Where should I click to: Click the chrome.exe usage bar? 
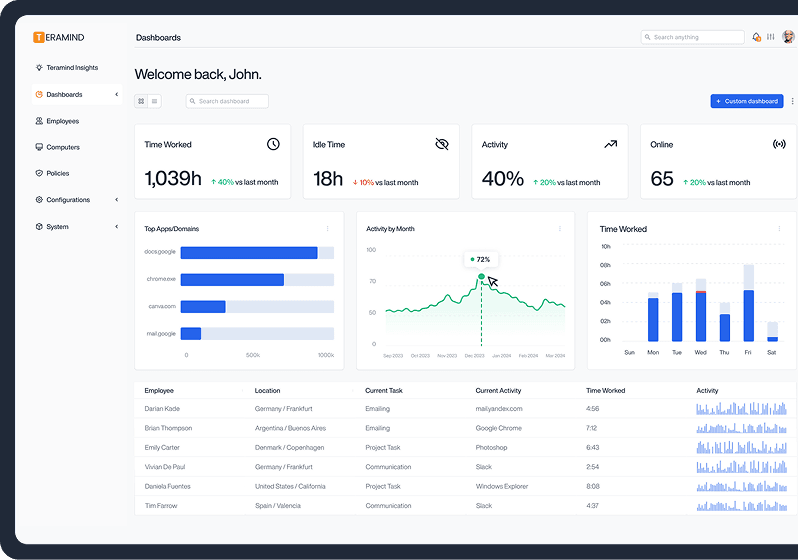(232, 279)
